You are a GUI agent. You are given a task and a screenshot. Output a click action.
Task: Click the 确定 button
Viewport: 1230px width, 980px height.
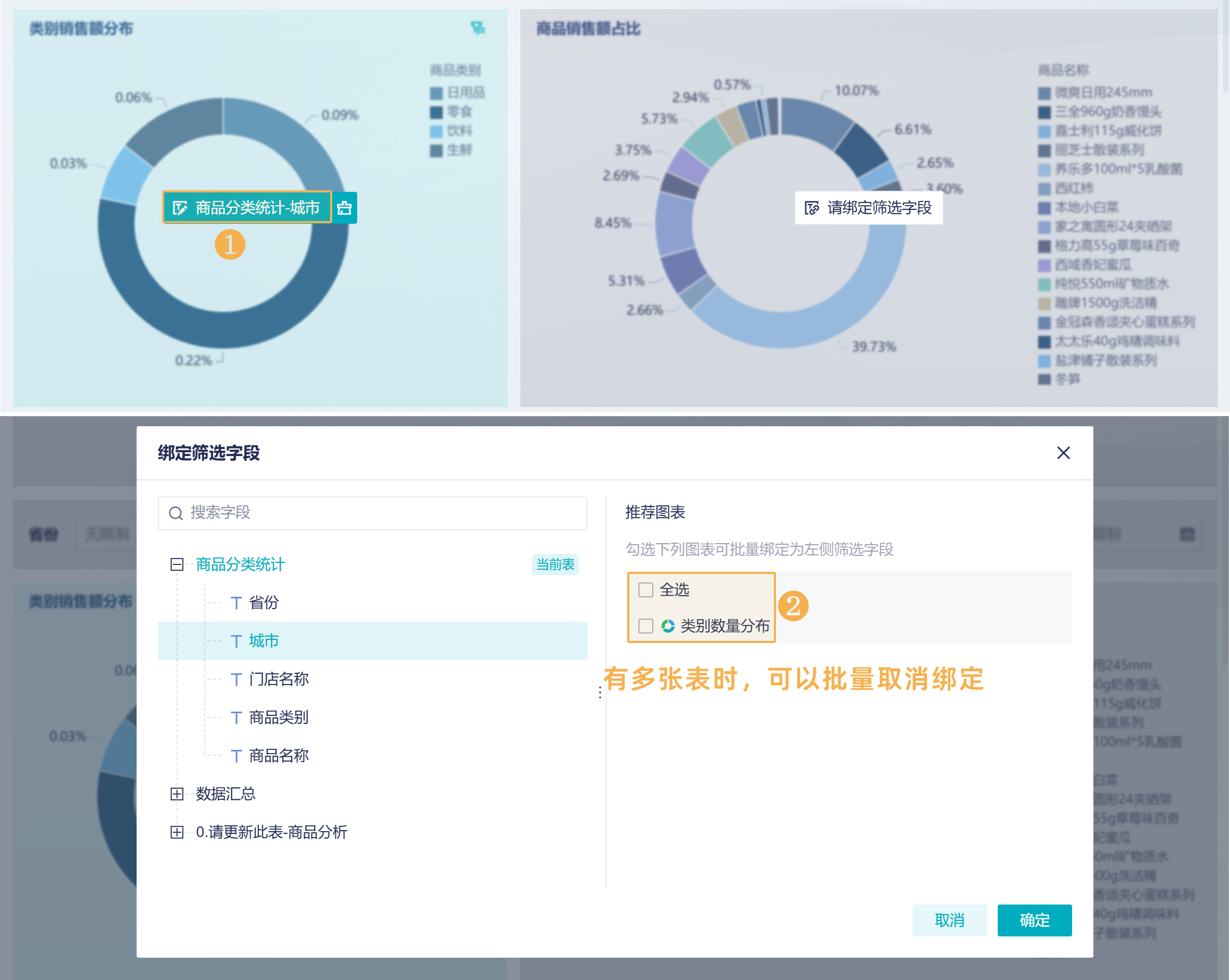(x=1034, y=919)
